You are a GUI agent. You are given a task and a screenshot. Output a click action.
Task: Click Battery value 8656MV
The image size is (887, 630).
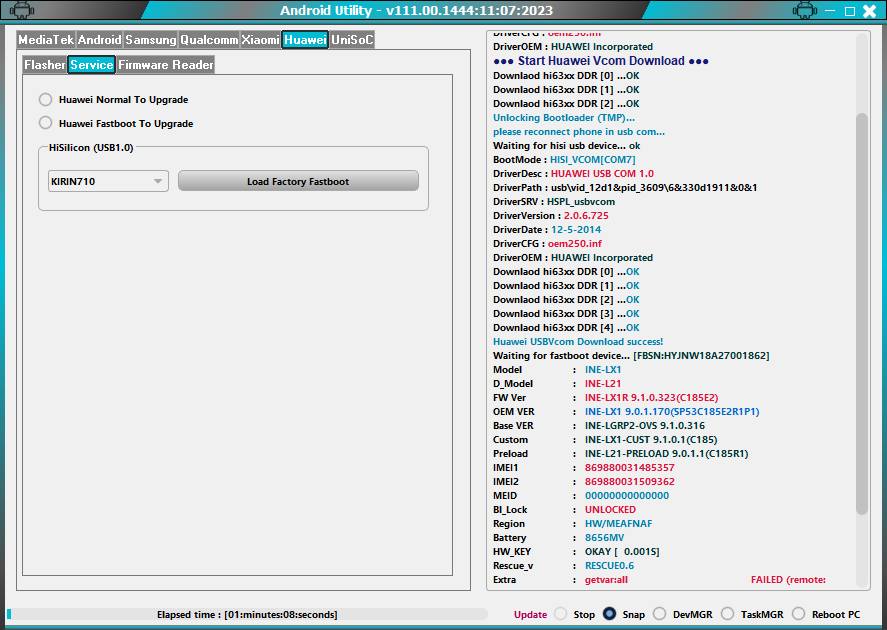(x=604, y=538)
